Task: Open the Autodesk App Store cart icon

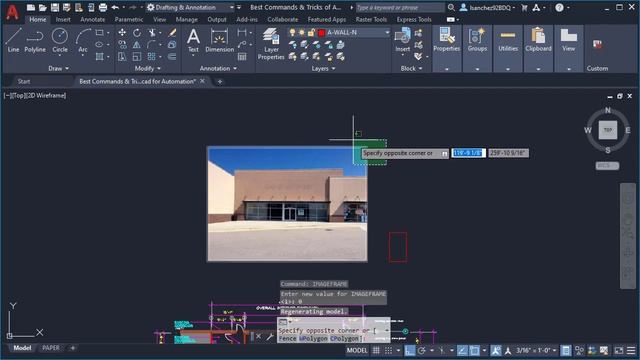Action: coord(524,7)
